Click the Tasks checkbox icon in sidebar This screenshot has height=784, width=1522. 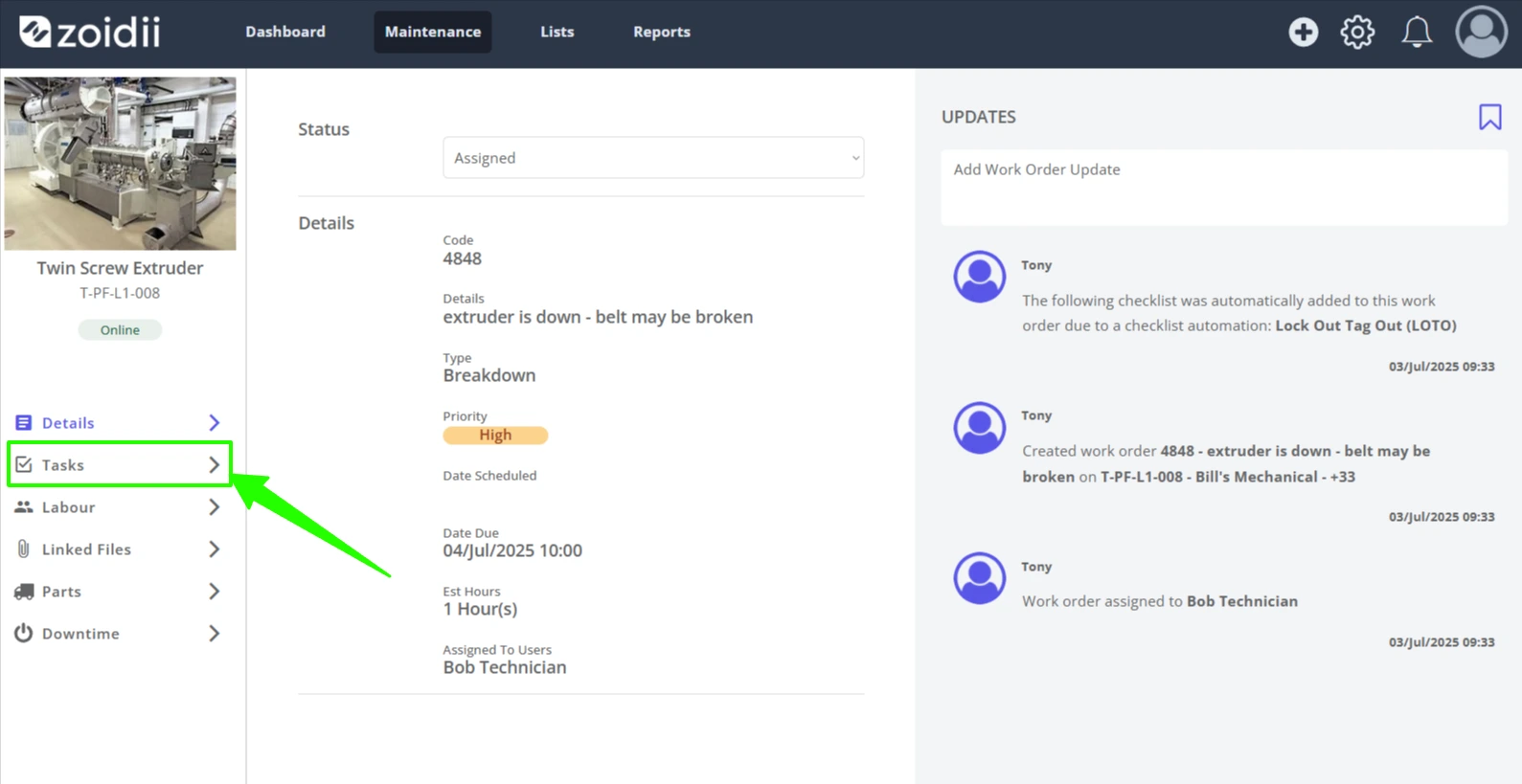(24, 464)
